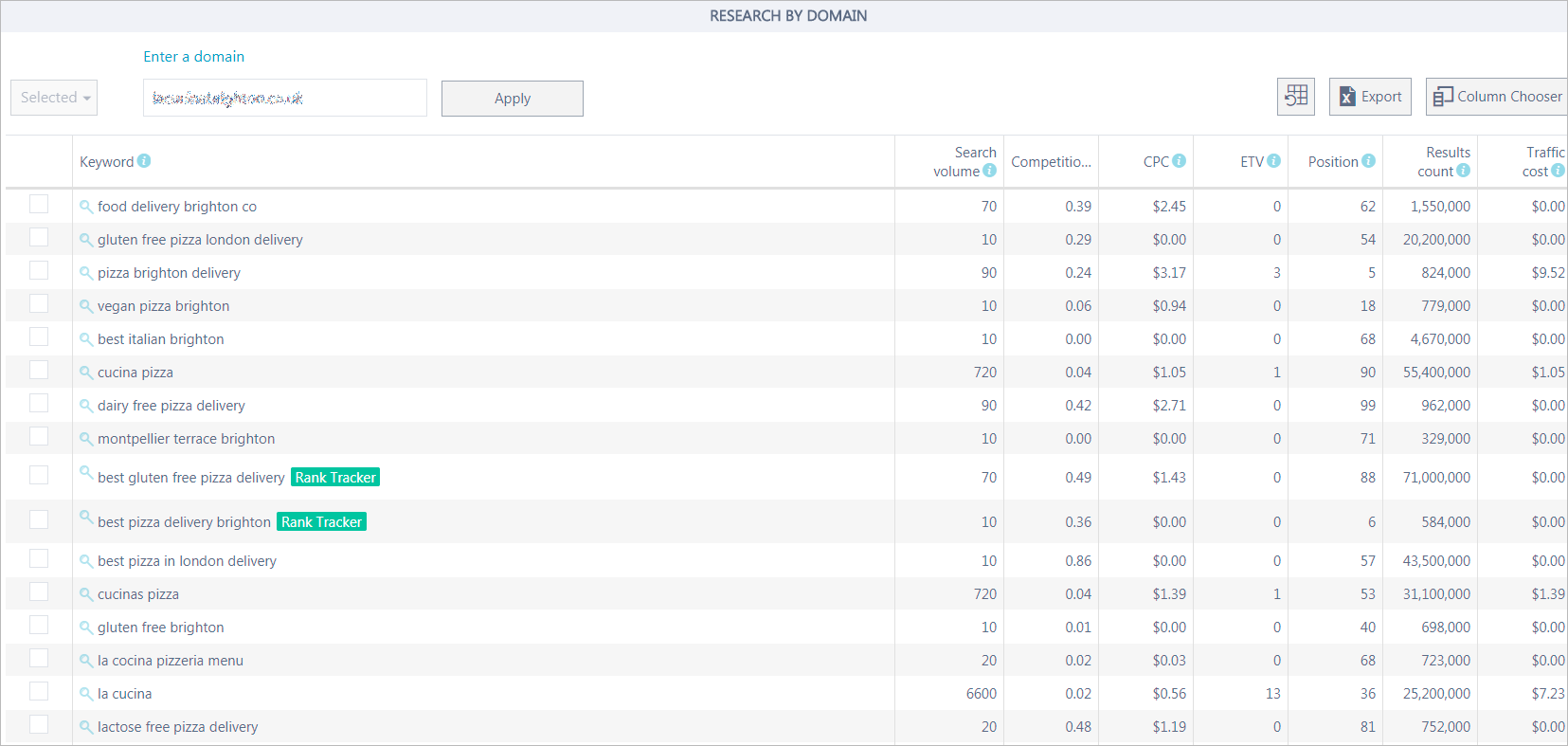
Task: Click magnifier icon for la cucina row
Action: pyautogui.click(x=86, y=694)
